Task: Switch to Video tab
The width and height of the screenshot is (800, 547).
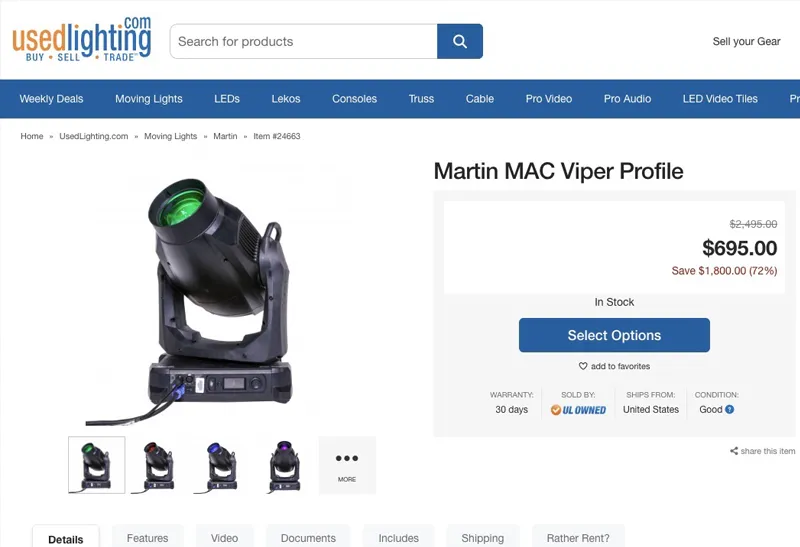Action: 224,538
